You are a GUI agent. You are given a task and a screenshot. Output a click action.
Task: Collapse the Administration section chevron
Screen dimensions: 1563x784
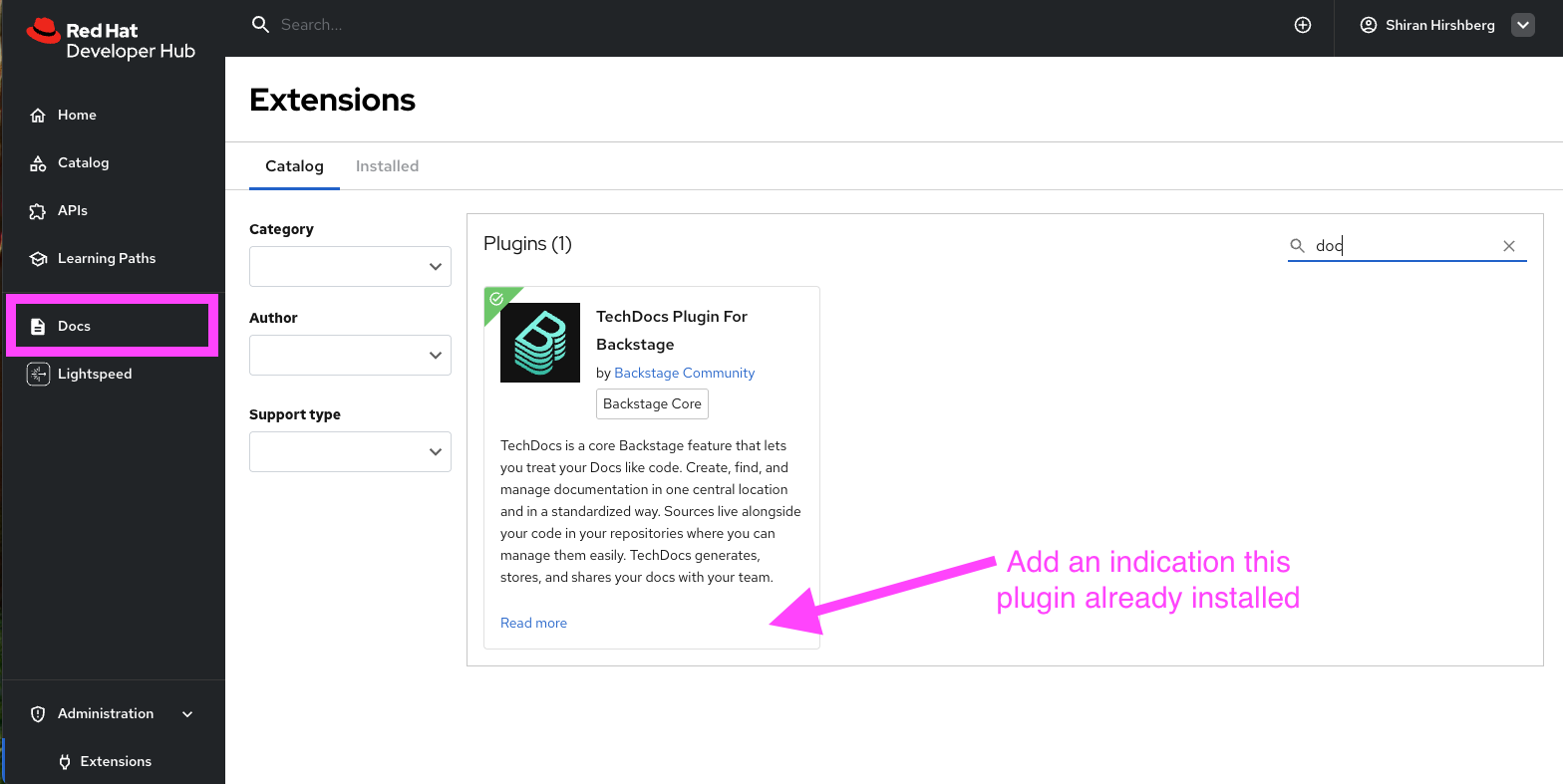coord(187,714)
